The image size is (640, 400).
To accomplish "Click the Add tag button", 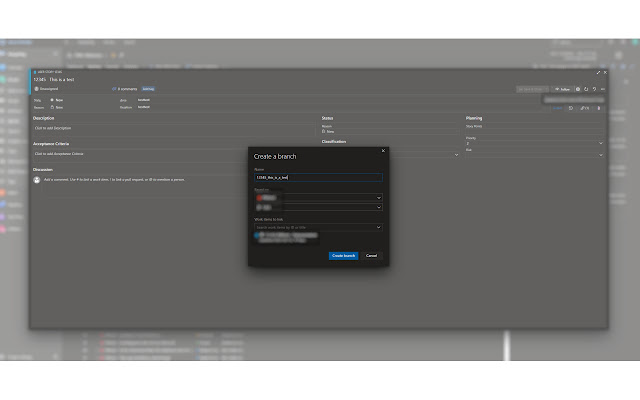I will pyautogui.click(x=148, y=89).
